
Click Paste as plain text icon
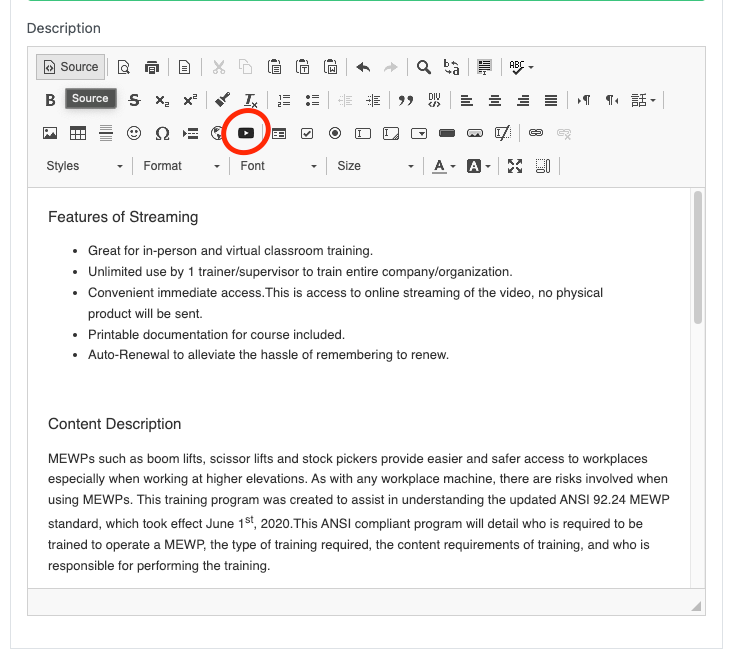point(302,67)
